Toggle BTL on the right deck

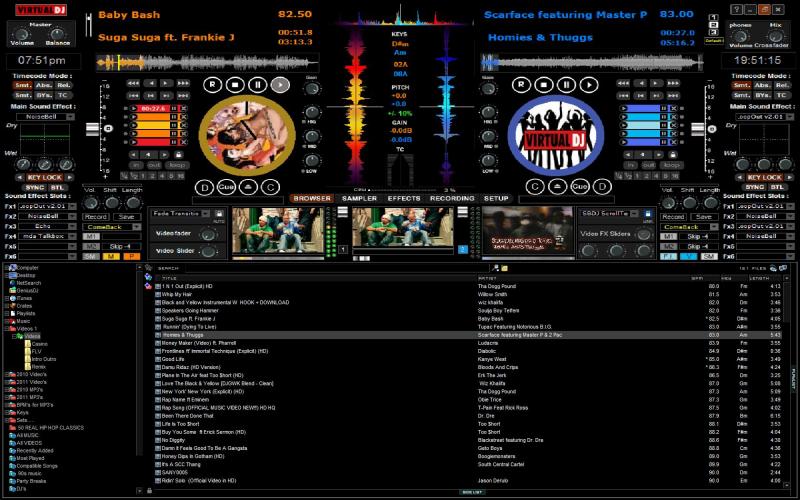click(x=777, y=187)
